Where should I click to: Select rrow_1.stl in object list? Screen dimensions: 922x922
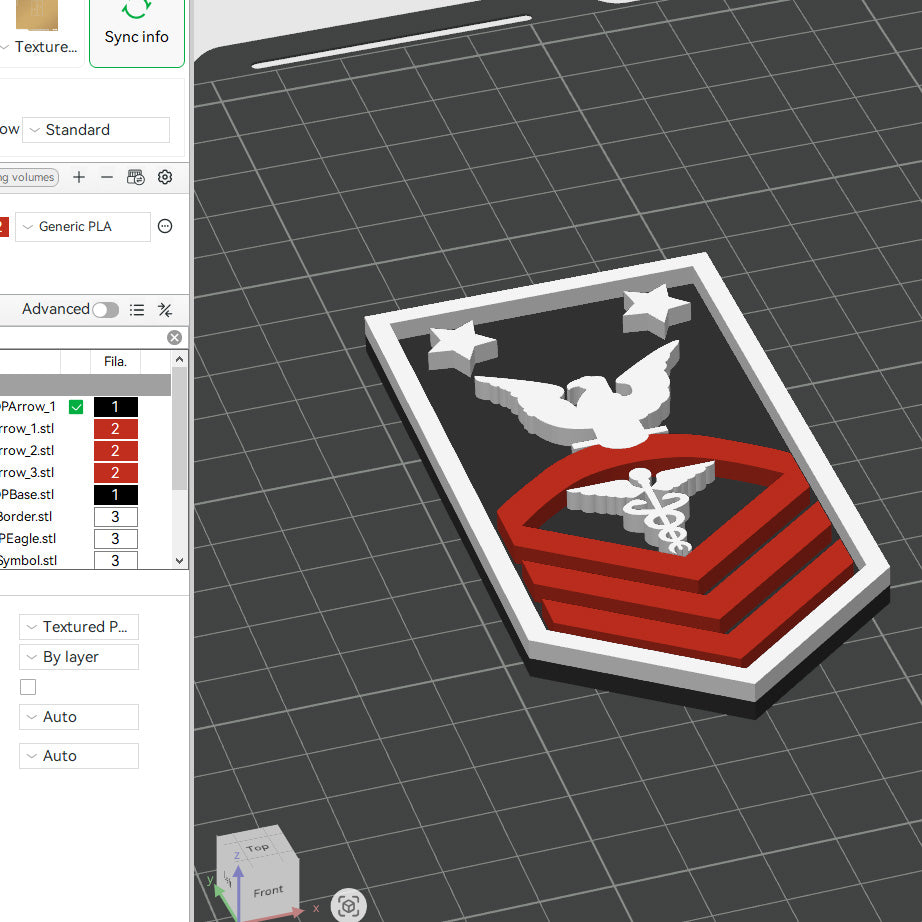point(27,429)
